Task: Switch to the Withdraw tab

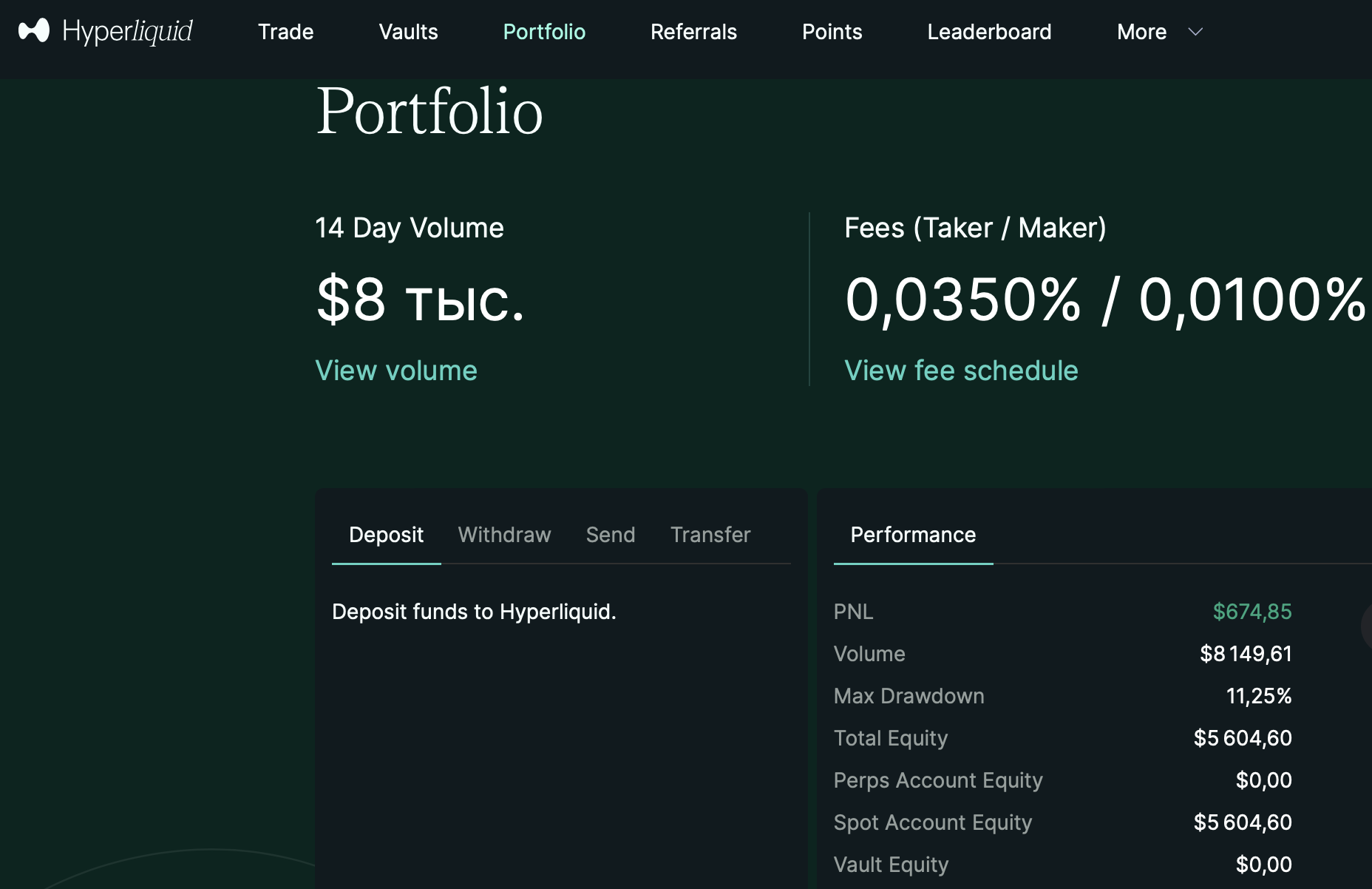Action: (x=504, y=535)
